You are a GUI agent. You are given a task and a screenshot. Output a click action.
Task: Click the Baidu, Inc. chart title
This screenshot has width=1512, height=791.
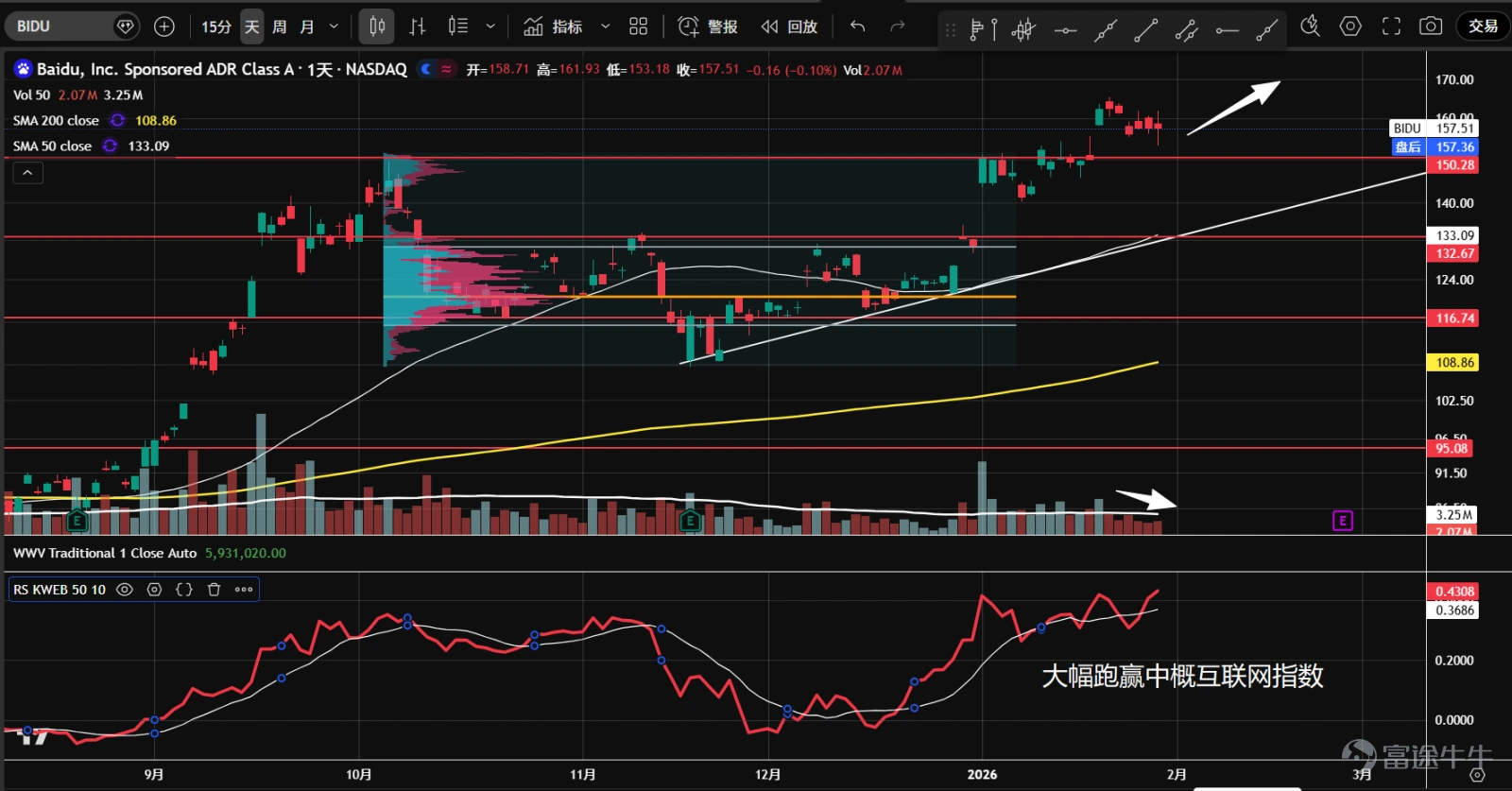coord(222,69)
